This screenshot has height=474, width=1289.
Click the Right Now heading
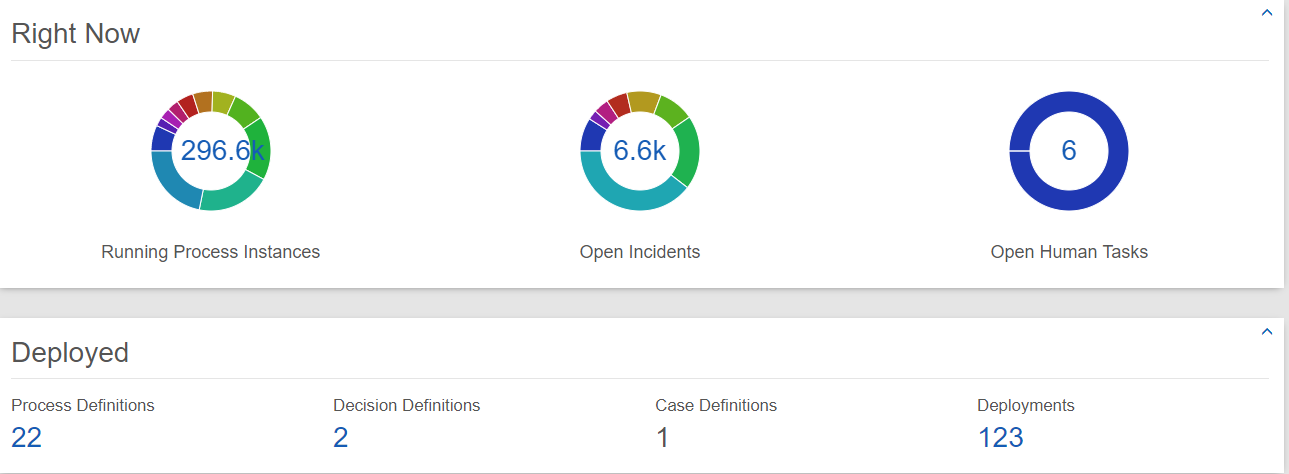76,33
